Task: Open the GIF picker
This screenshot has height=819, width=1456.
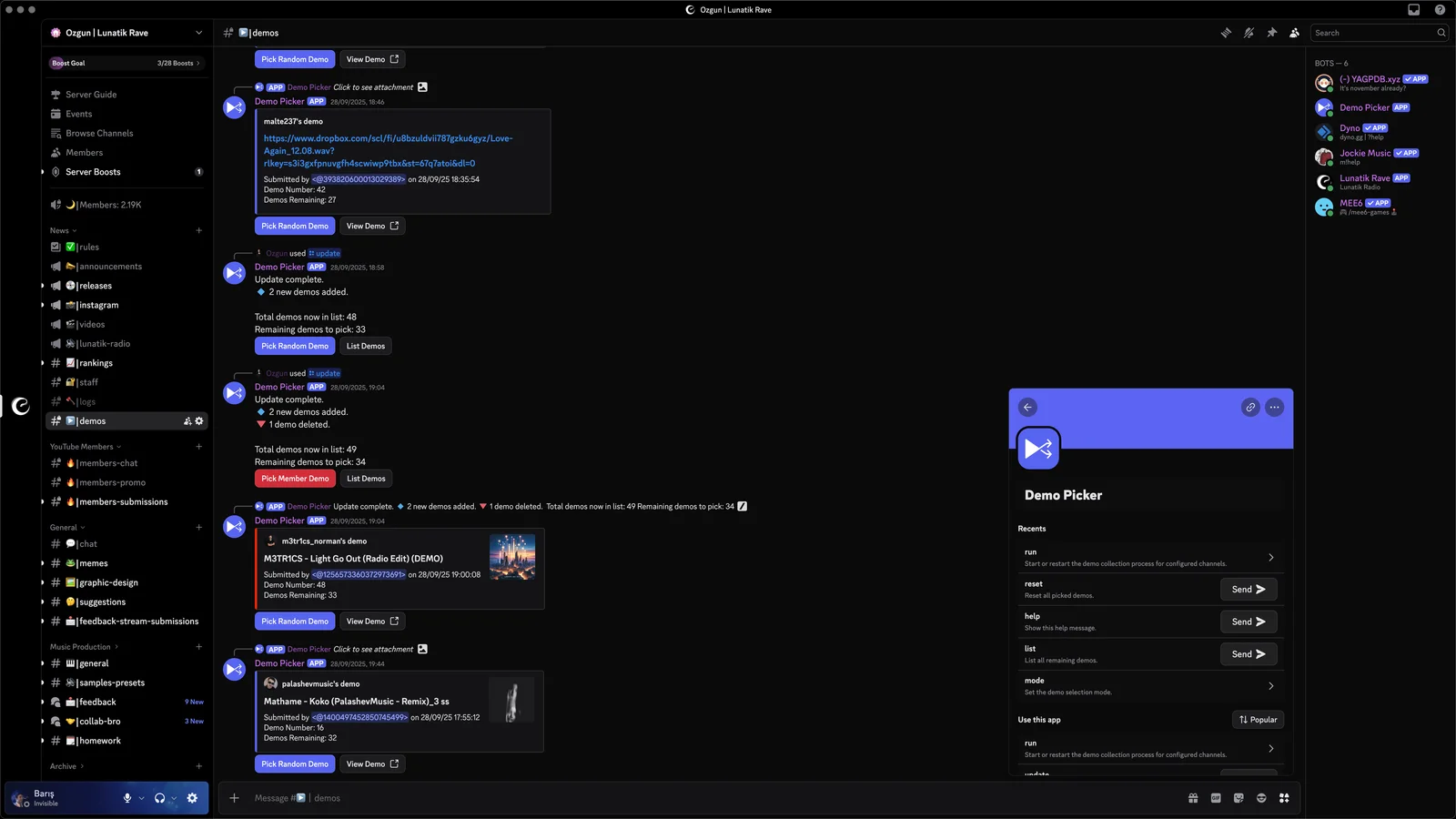Action: 1216,798
